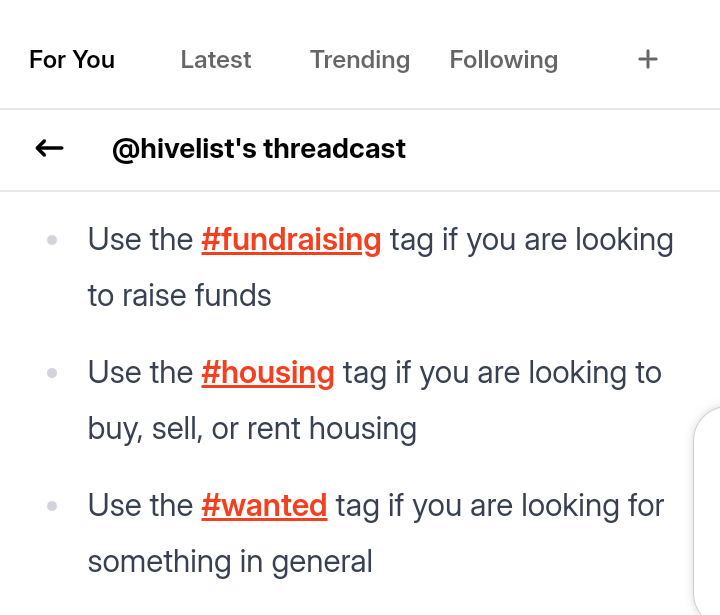This screenshot has width=720, height=615.
Task: Click the @hivelist's threadcast heading
Action: click(259, 149)
